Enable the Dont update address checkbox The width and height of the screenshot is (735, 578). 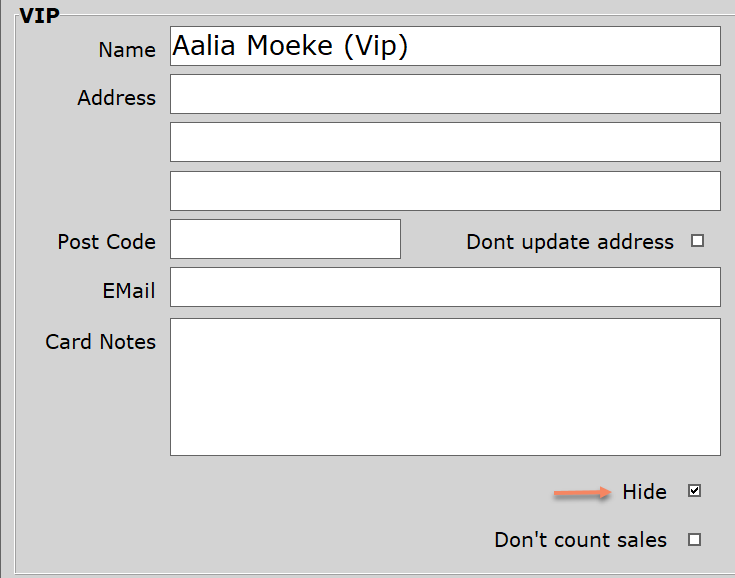(x=698, y=241)
